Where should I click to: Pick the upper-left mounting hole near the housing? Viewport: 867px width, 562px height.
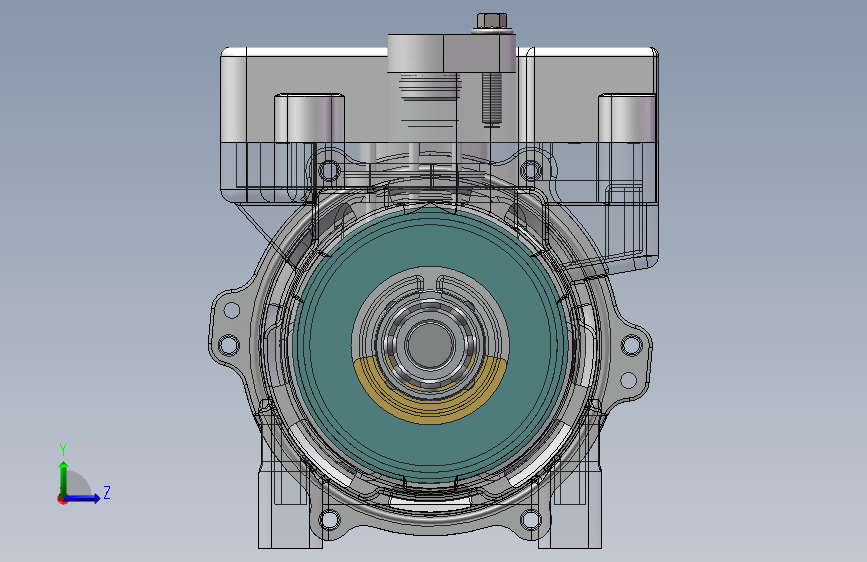330,169
